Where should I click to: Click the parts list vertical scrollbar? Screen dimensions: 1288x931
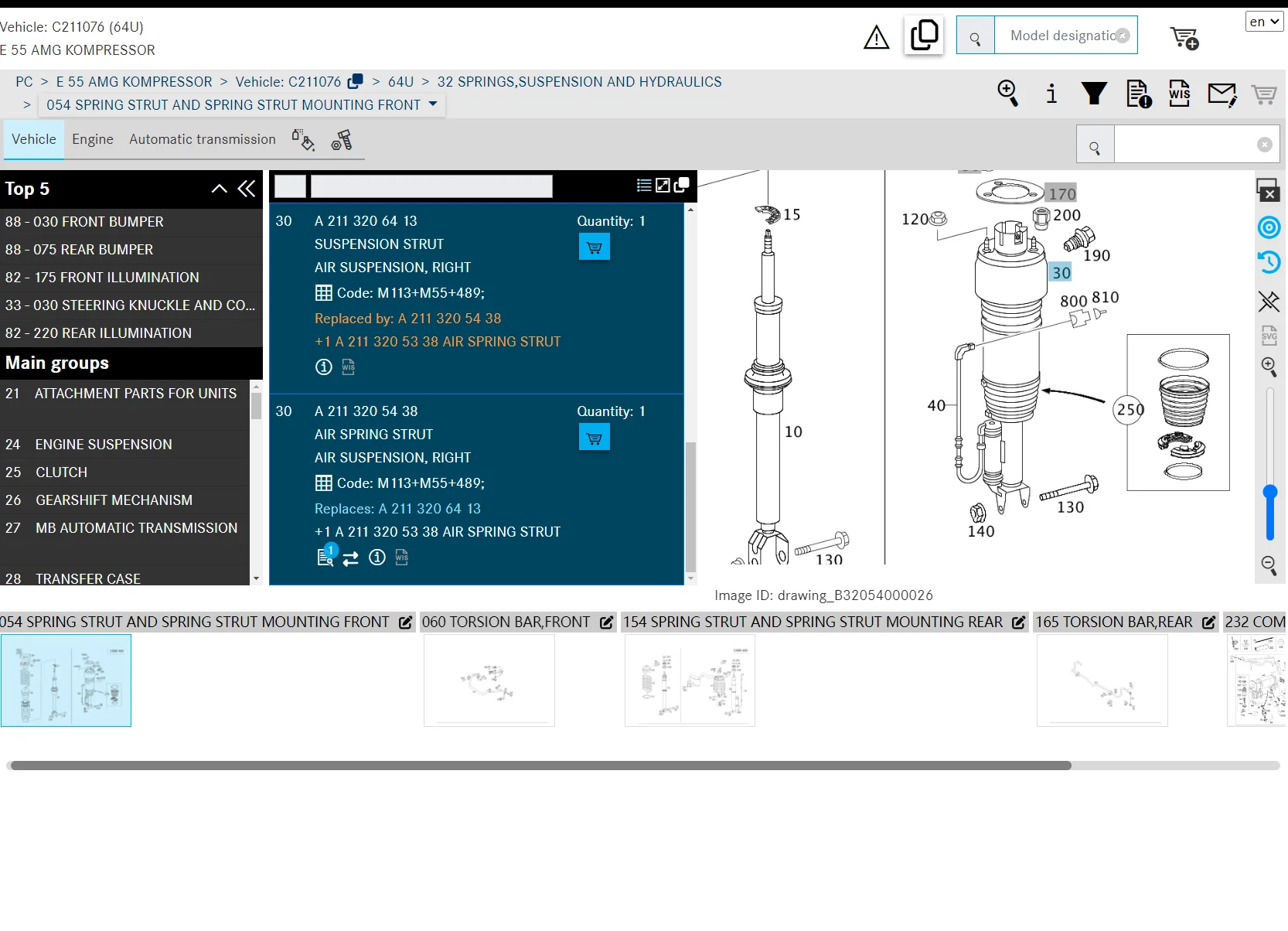(x=690, y=506)
